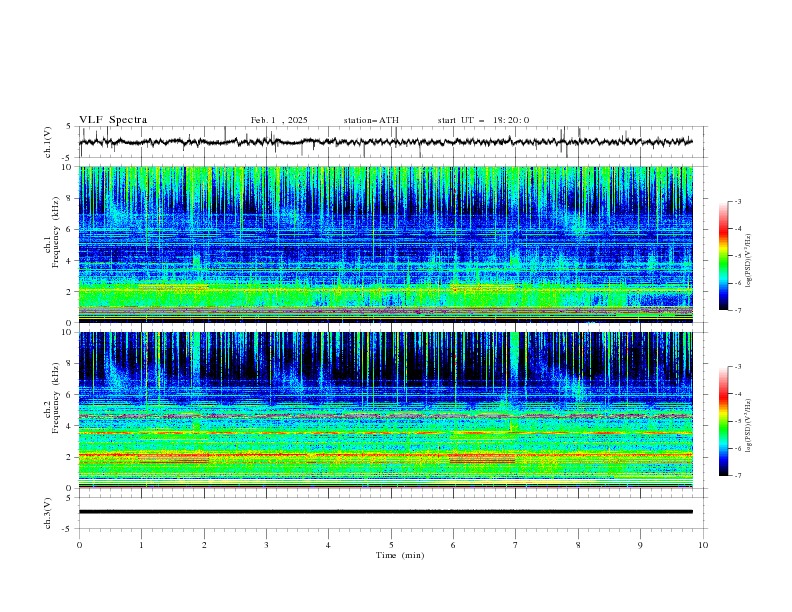
Task: Click the "8" tick on the time axis
Action: pyautogui.click(x=578, y=545)
